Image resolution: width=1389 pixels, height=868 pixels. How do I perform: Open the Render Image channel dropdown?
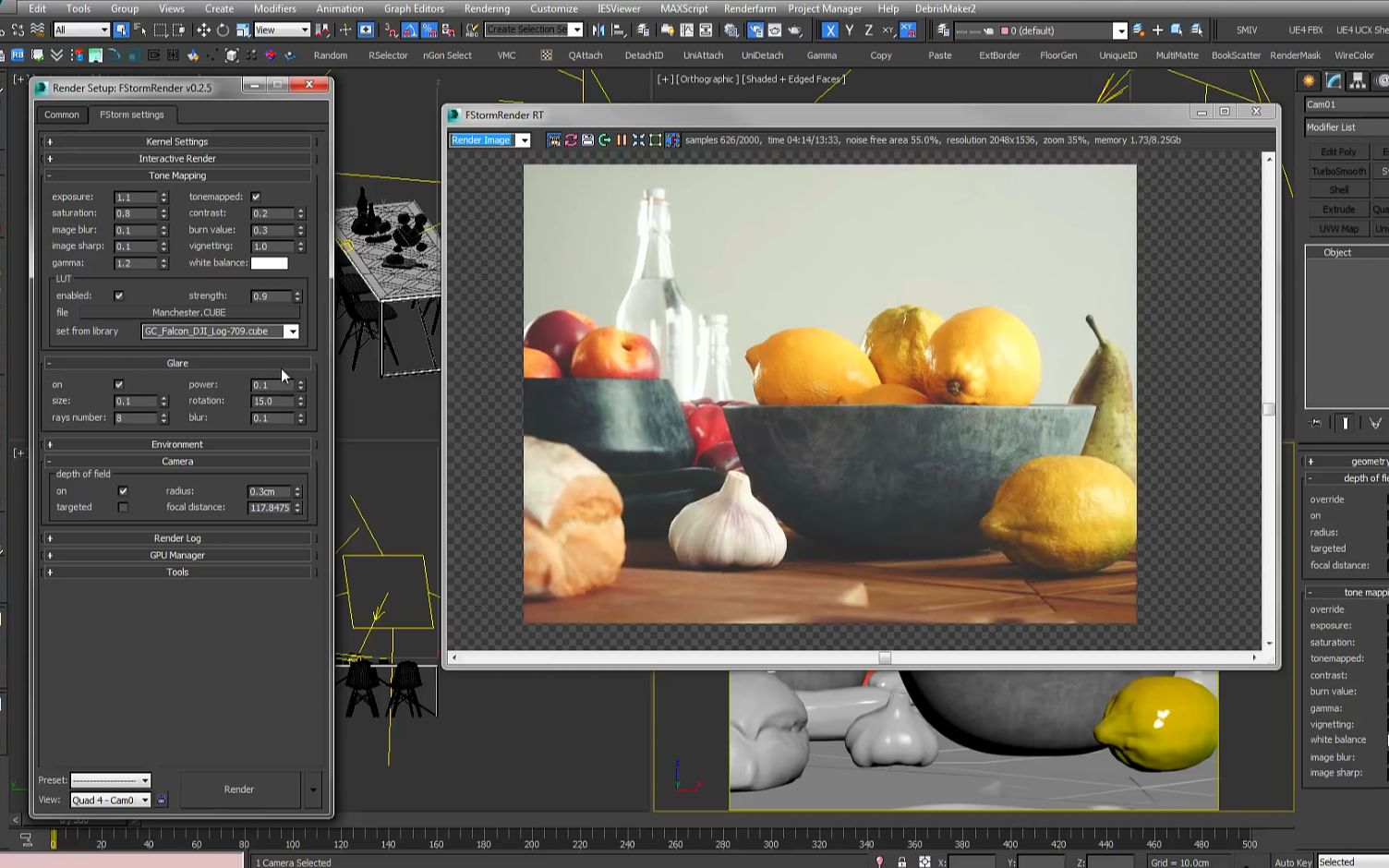tap(524, 140)
